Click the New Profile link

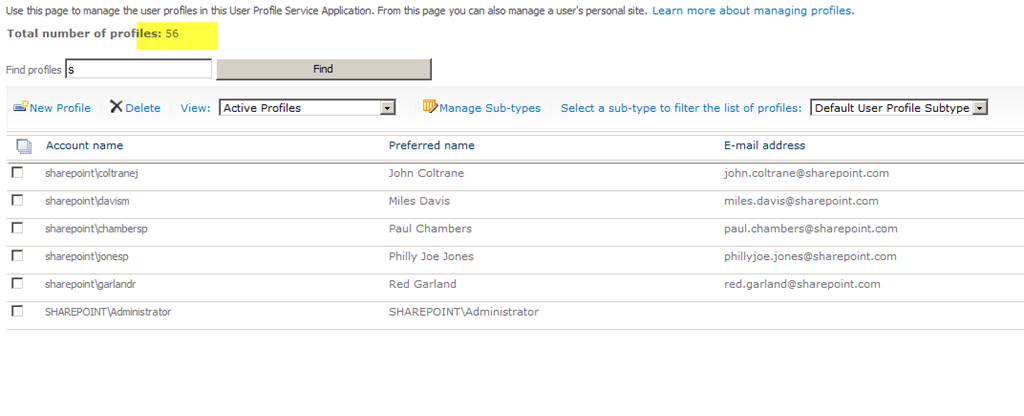coord(60,108)
